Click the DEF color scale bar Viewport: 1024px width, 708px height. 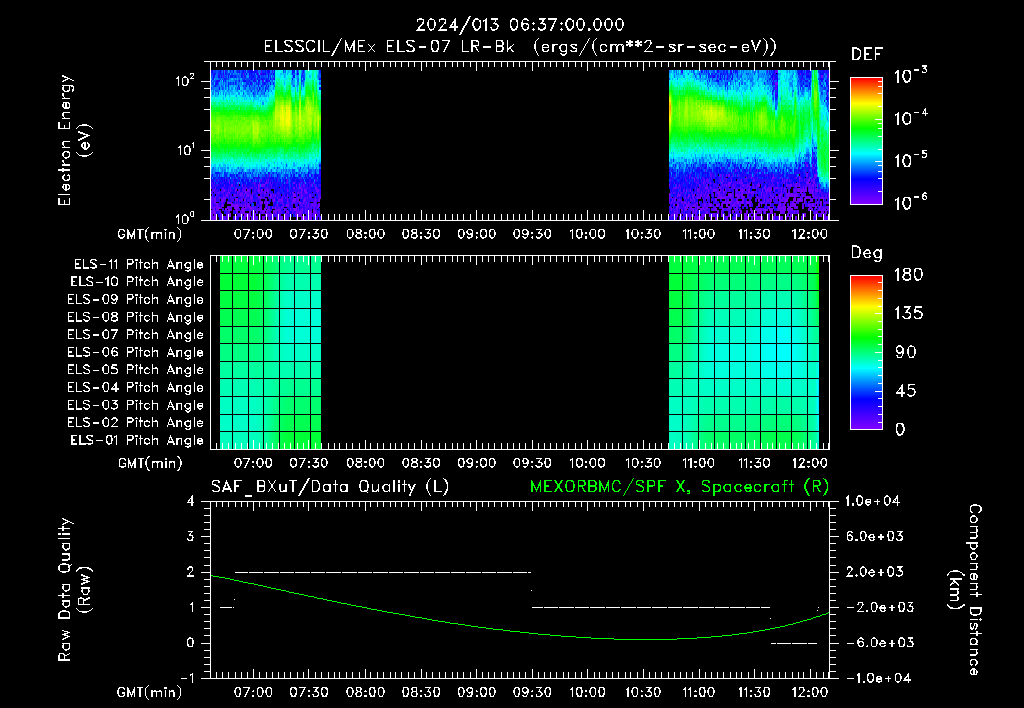click(866, 140)
